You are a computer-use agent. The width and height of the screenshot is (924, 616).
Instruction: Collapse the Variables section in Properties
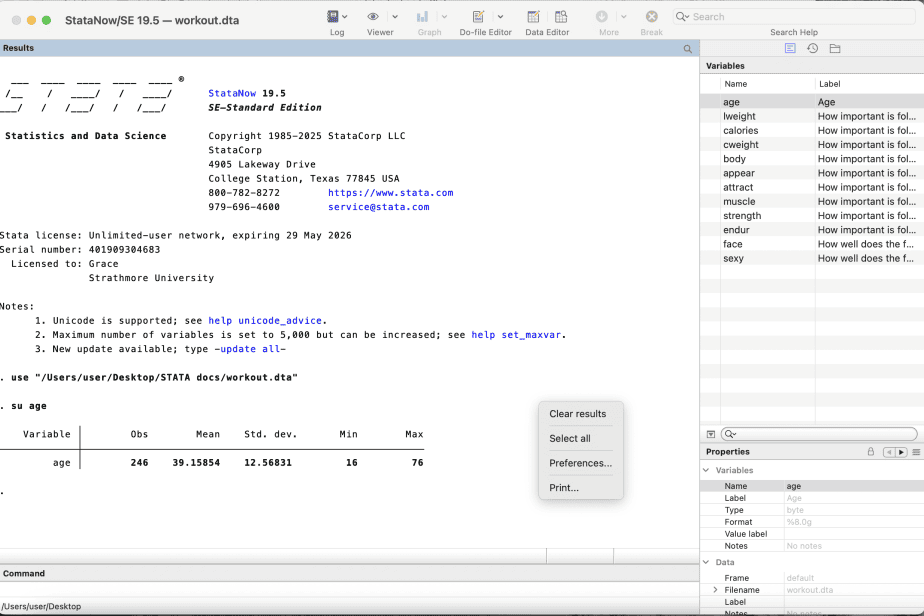pos(706,470)
